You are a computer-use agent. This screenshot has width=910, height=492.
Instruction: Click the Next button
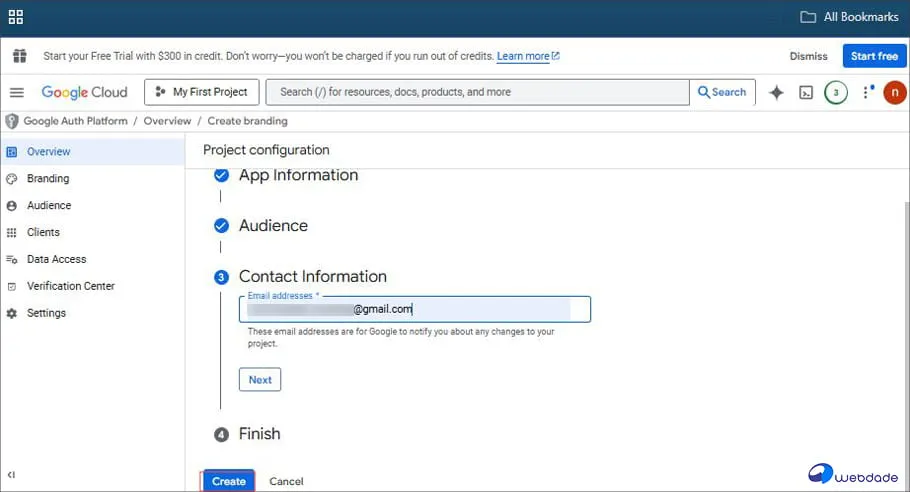point(260,380)
